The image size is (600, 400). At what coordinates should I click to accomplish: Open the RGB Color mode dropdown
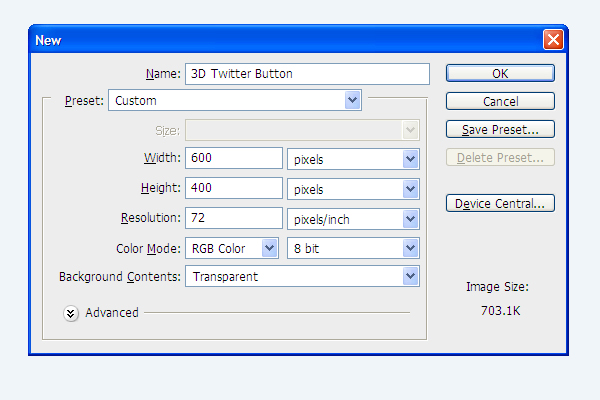[x=232, y=248]
